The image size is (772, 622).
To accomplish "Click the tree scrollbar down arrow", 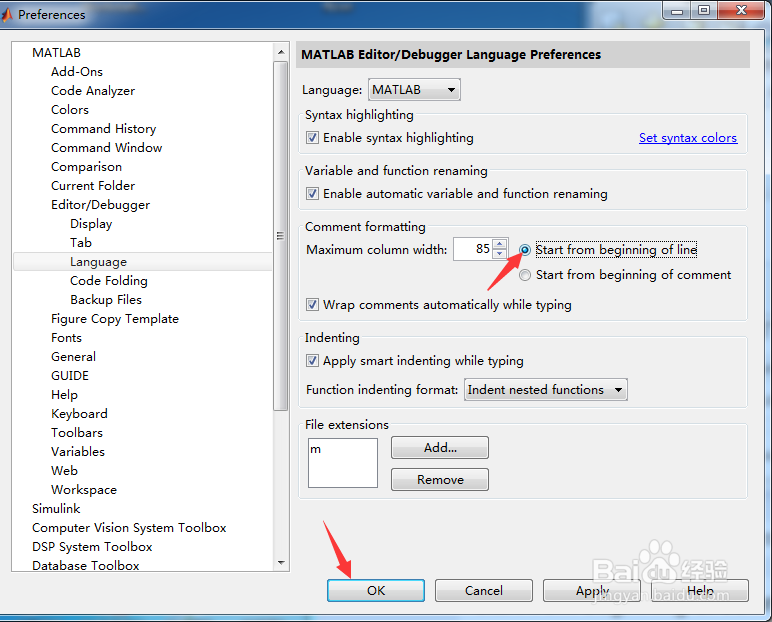I will [281, 562].
